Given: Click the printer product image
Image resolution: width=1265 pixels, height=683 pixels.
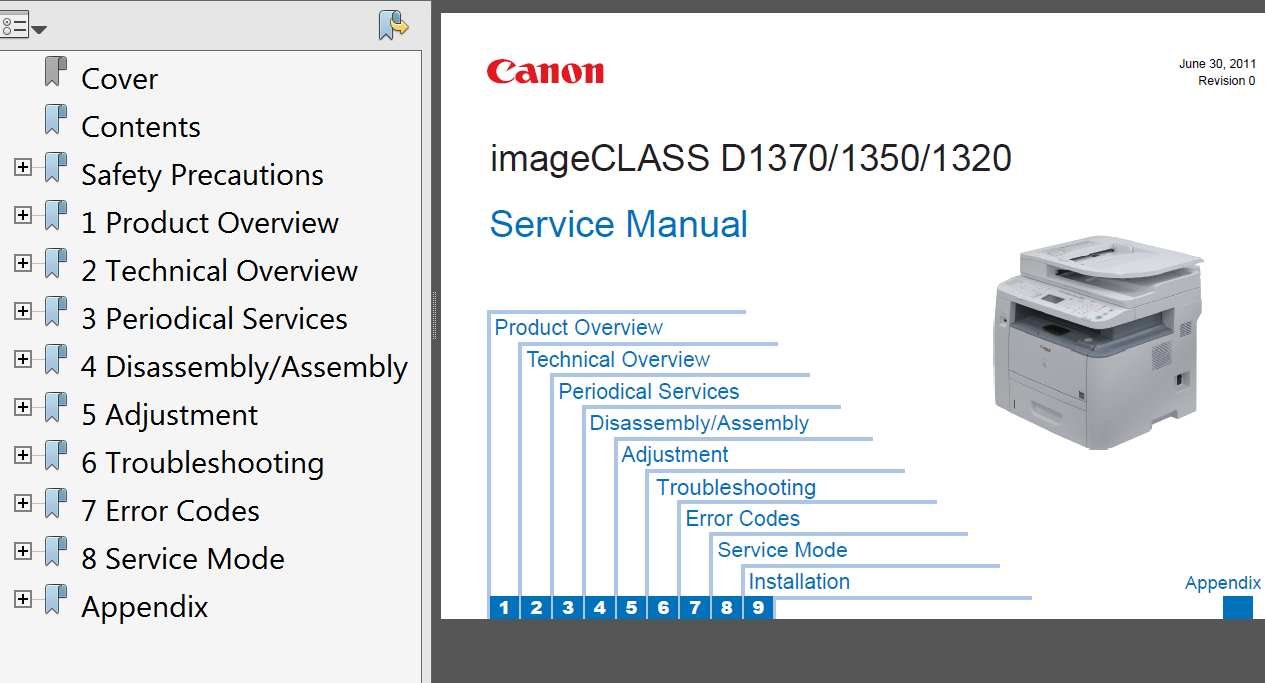Looking at the screenshot, I should pyautogui.click(x=1098, y=342).
